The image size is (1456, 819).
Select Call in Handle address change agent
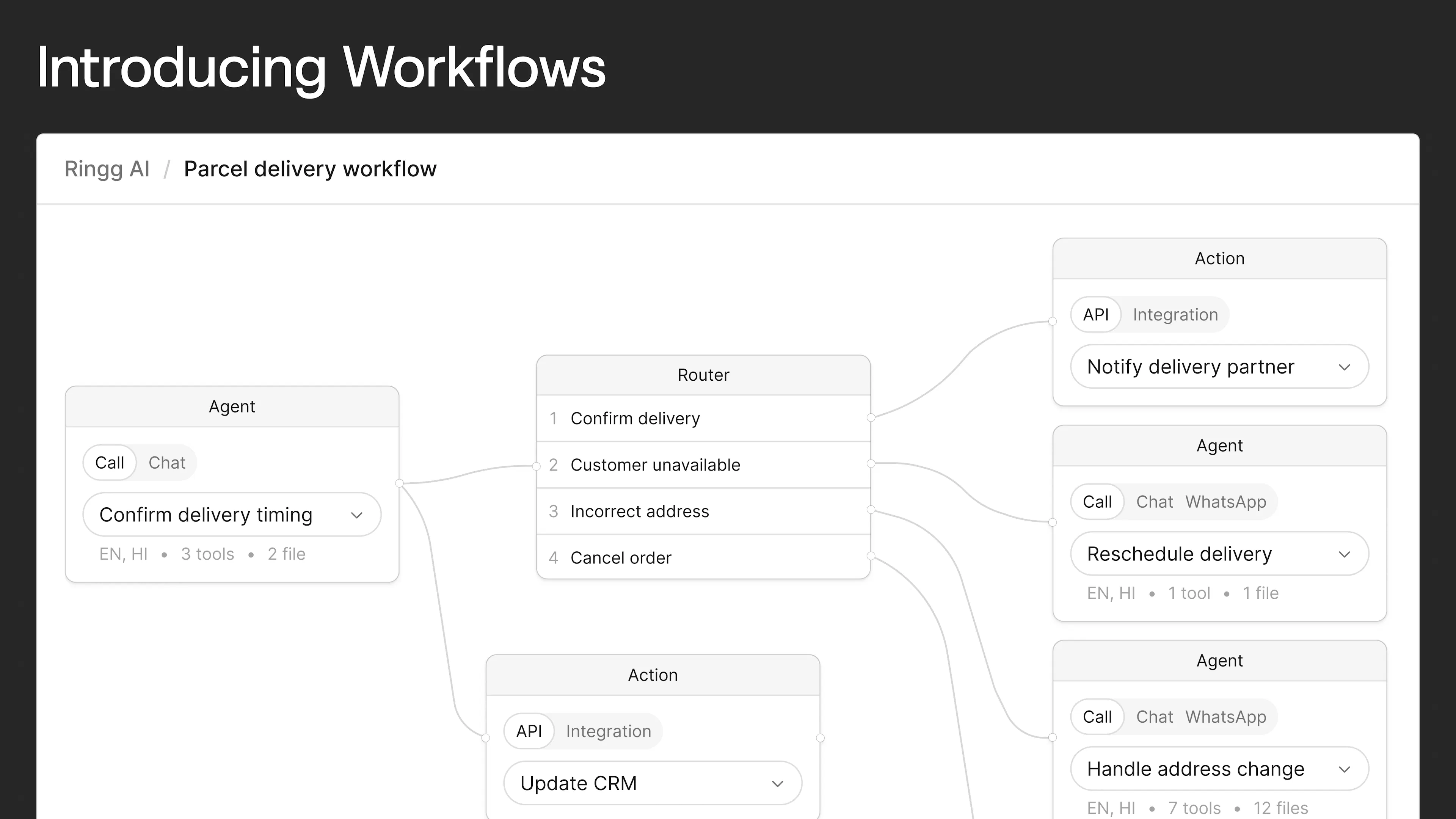[x=1097, y=717]
